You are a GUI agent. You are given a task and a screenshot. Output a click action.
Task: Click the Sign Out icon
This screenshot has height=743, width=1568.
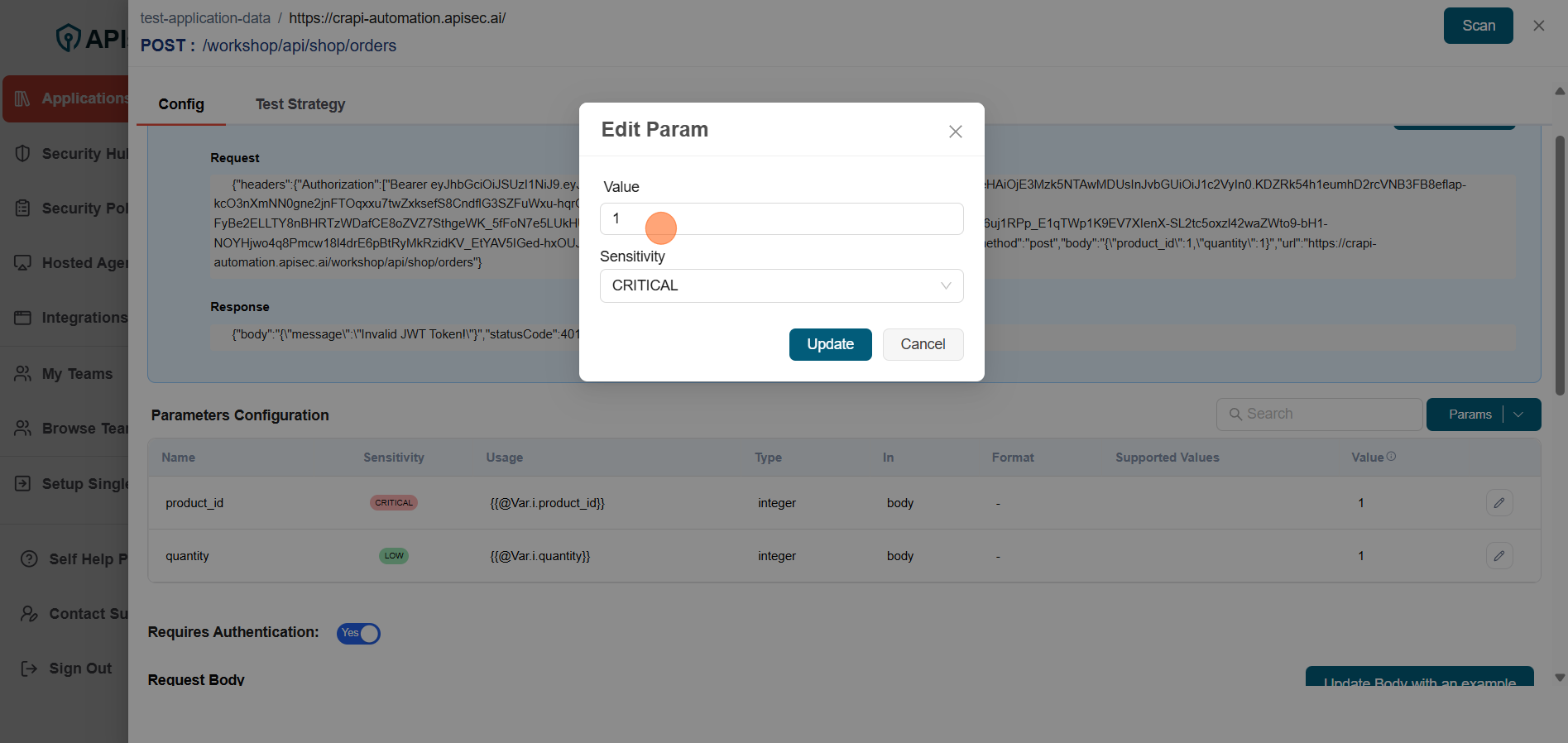click(29, 669)
